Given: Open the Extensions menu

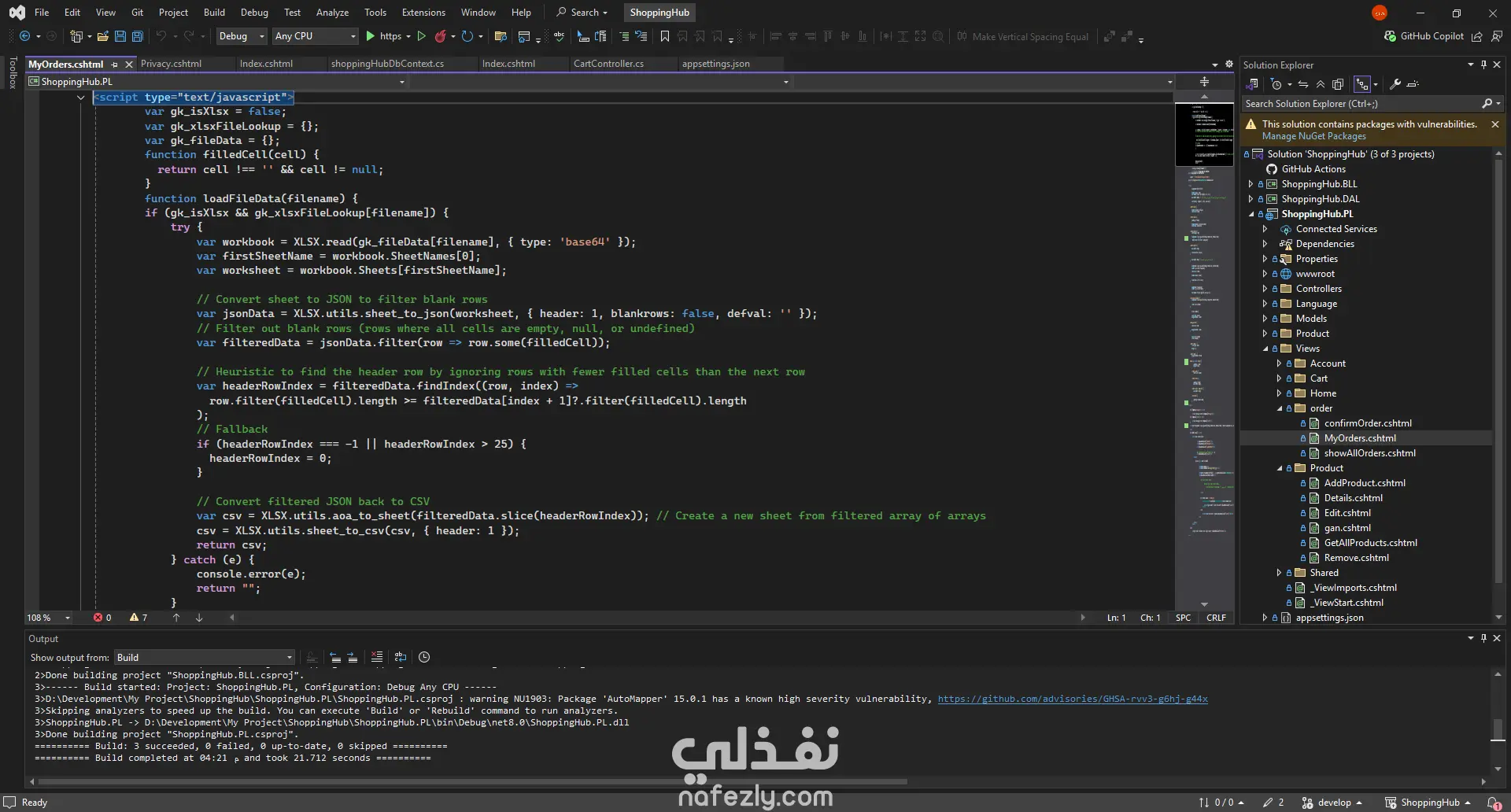Looking at the screenshot, I should pyautogui.click(x=423, y=13).
